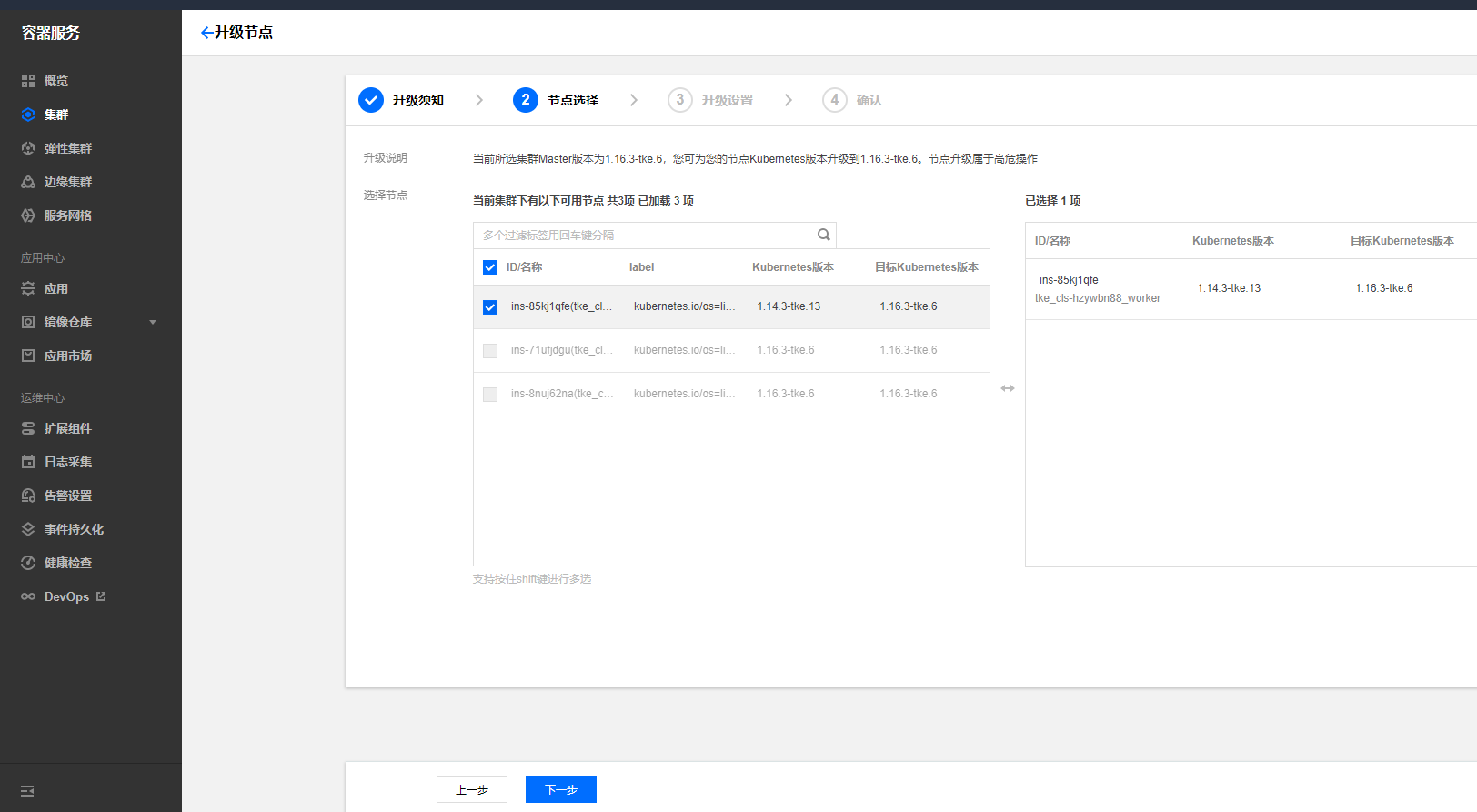The width and height of the screenshot is (1477, 812).
Task: Select the 集群 cluster icon in sidebar
Action: pyautogui.click(x=28, y=115)
